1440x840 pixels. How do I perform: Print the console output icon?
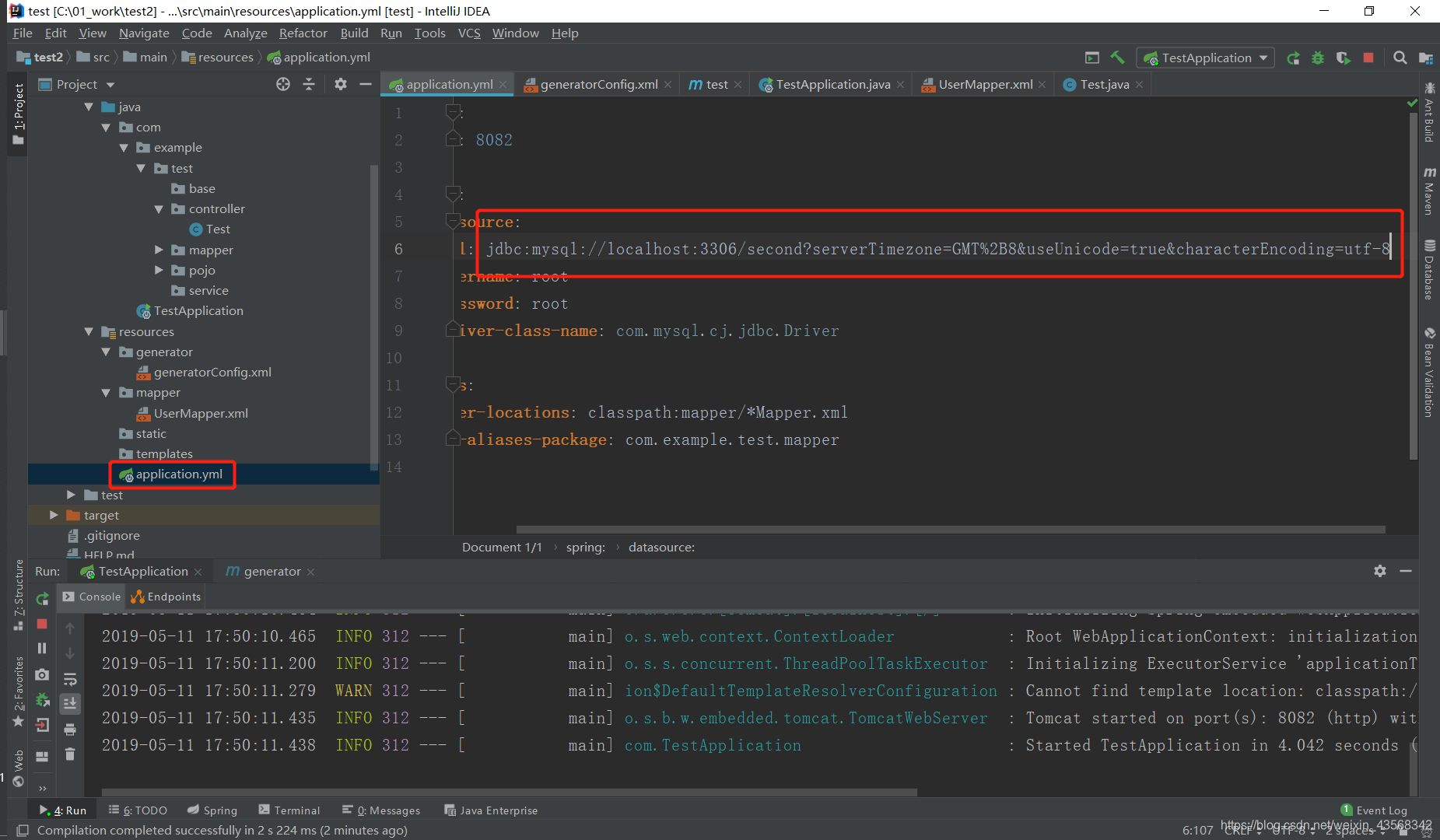pos(70,729)
